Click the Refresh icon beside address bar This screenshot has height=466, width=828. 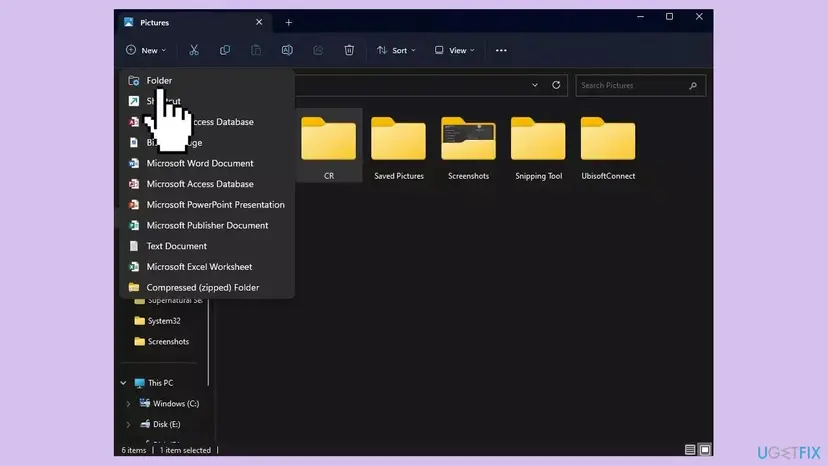(556, 85)
